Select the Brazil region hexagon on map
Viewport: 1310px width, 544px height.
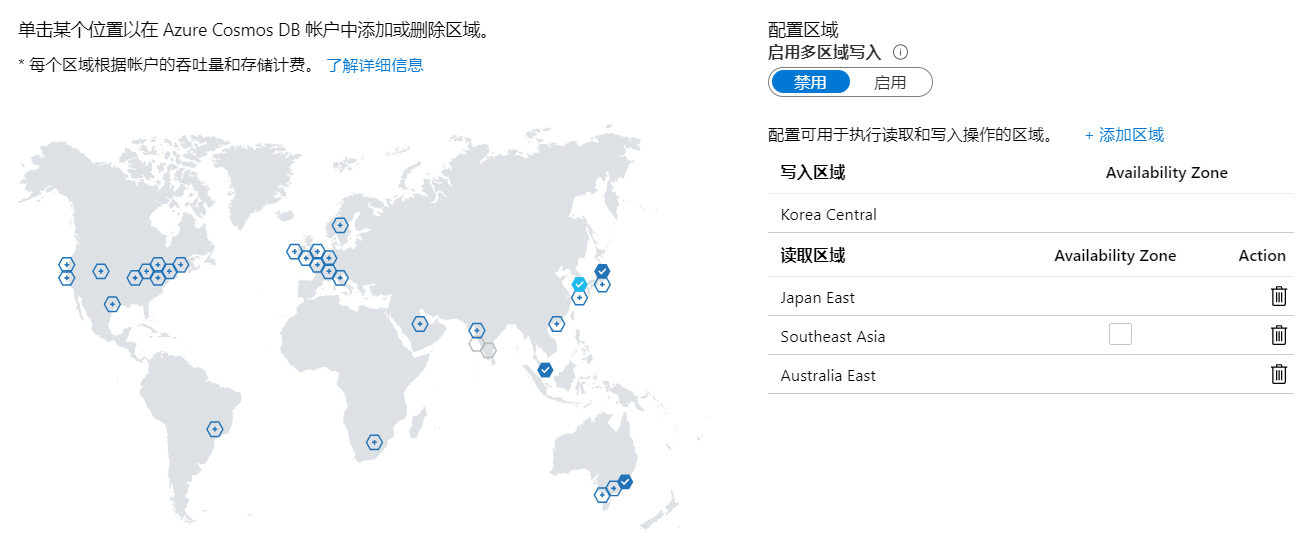click(214, 429)
